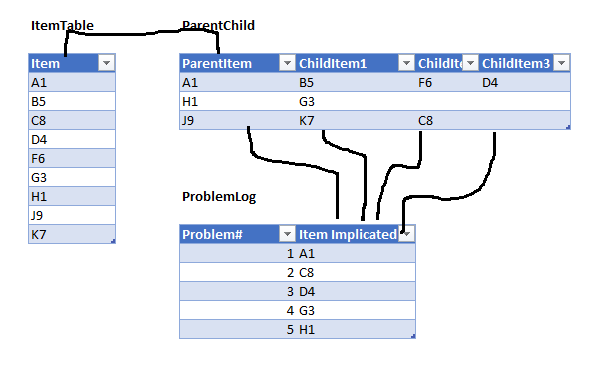Expand the ChildItem1 filter dropdown arrow
This screenshot has height=382, width=603.
406,63
